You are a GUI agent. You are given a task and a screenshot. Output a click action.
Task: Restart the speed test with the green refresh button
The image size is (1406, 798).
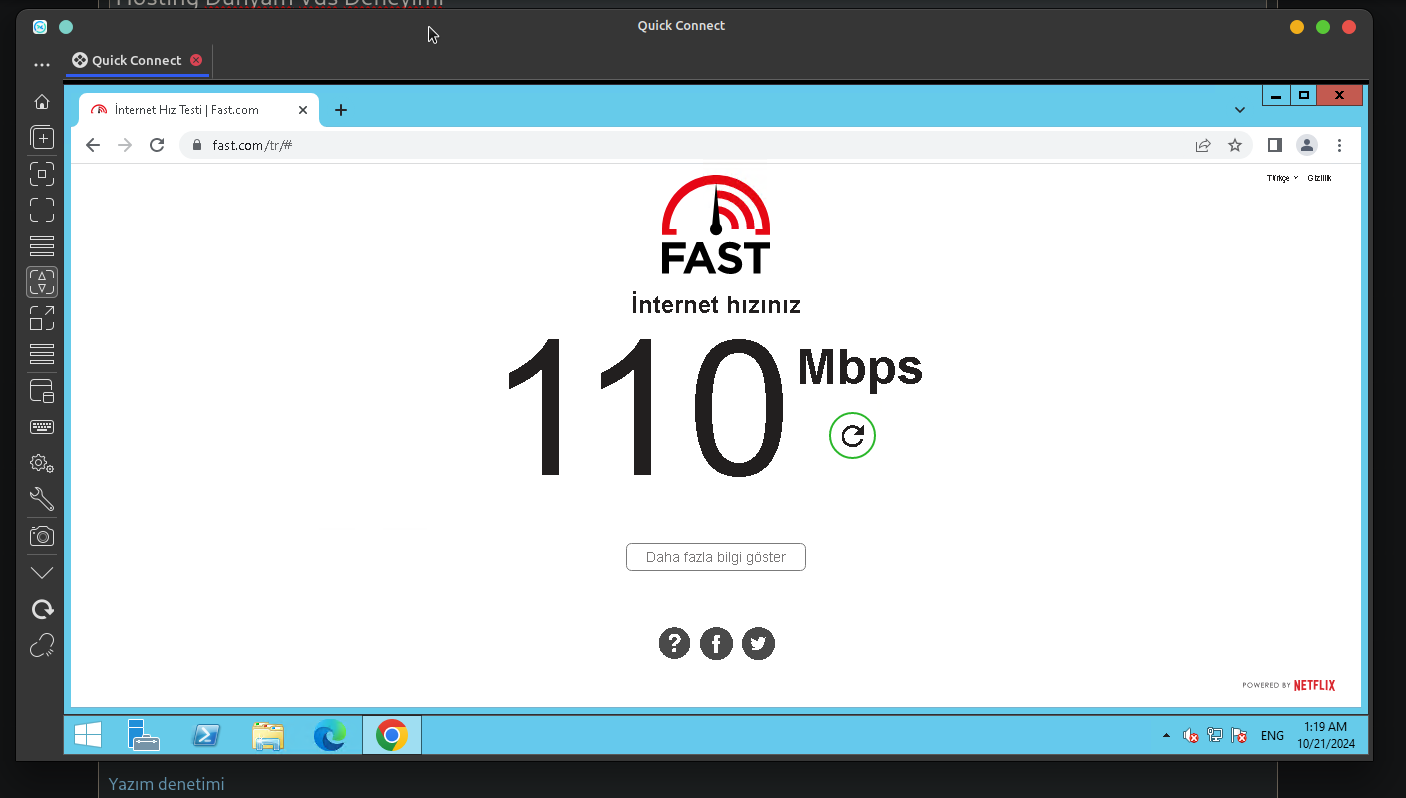[852, 435]
